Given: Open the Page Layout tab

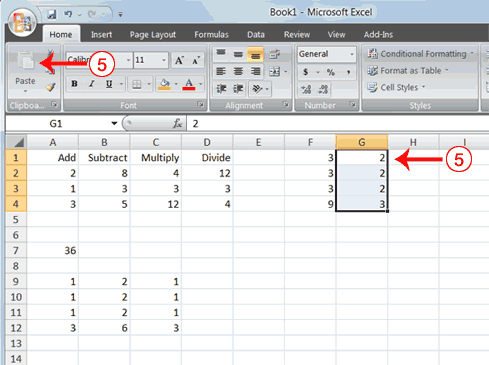Looking at the screenshot, I should click(x=153, y=35).
